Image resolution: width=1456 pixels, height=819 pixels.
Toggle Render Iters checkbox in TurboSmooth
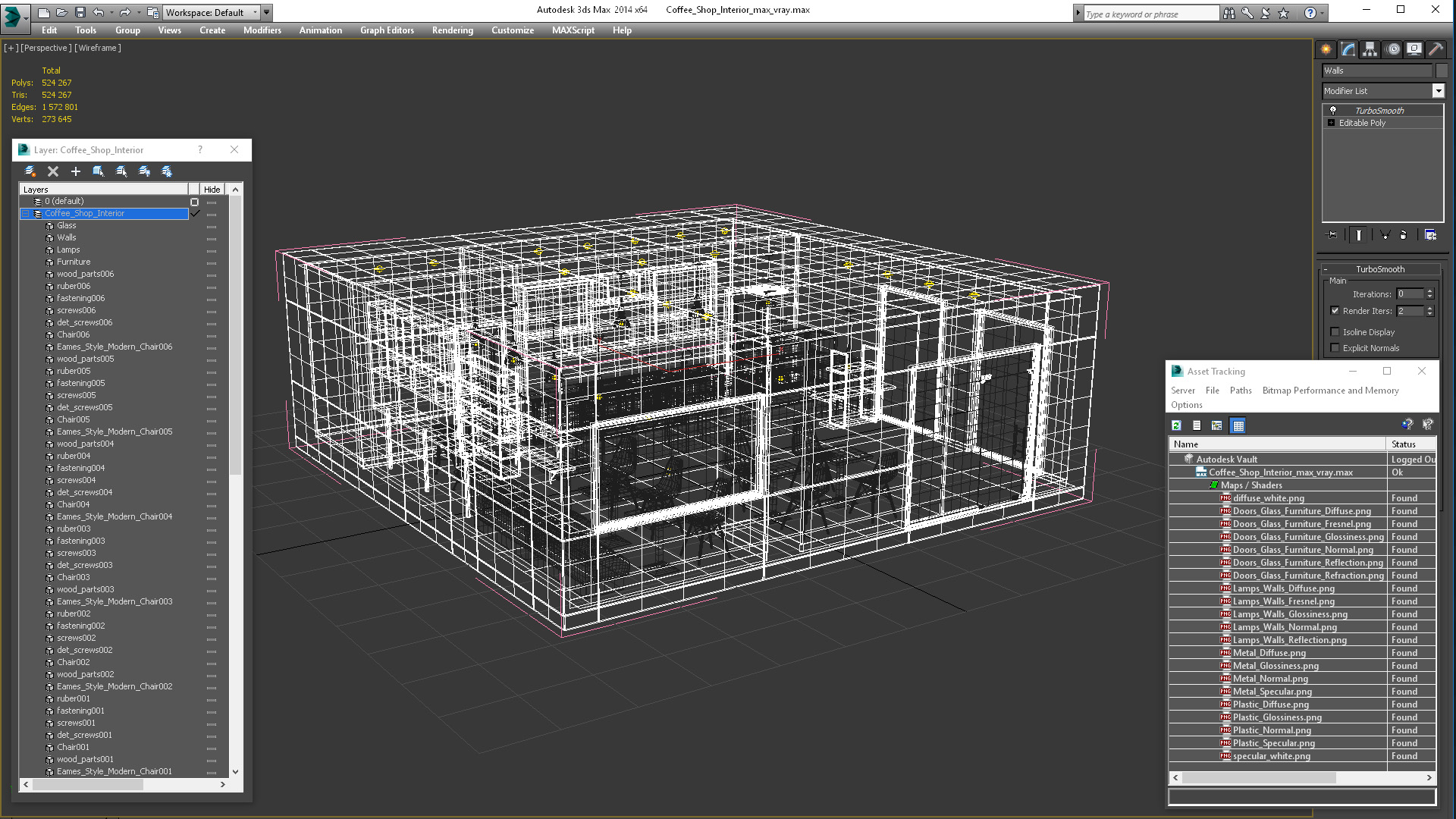tap(1334, 310)
